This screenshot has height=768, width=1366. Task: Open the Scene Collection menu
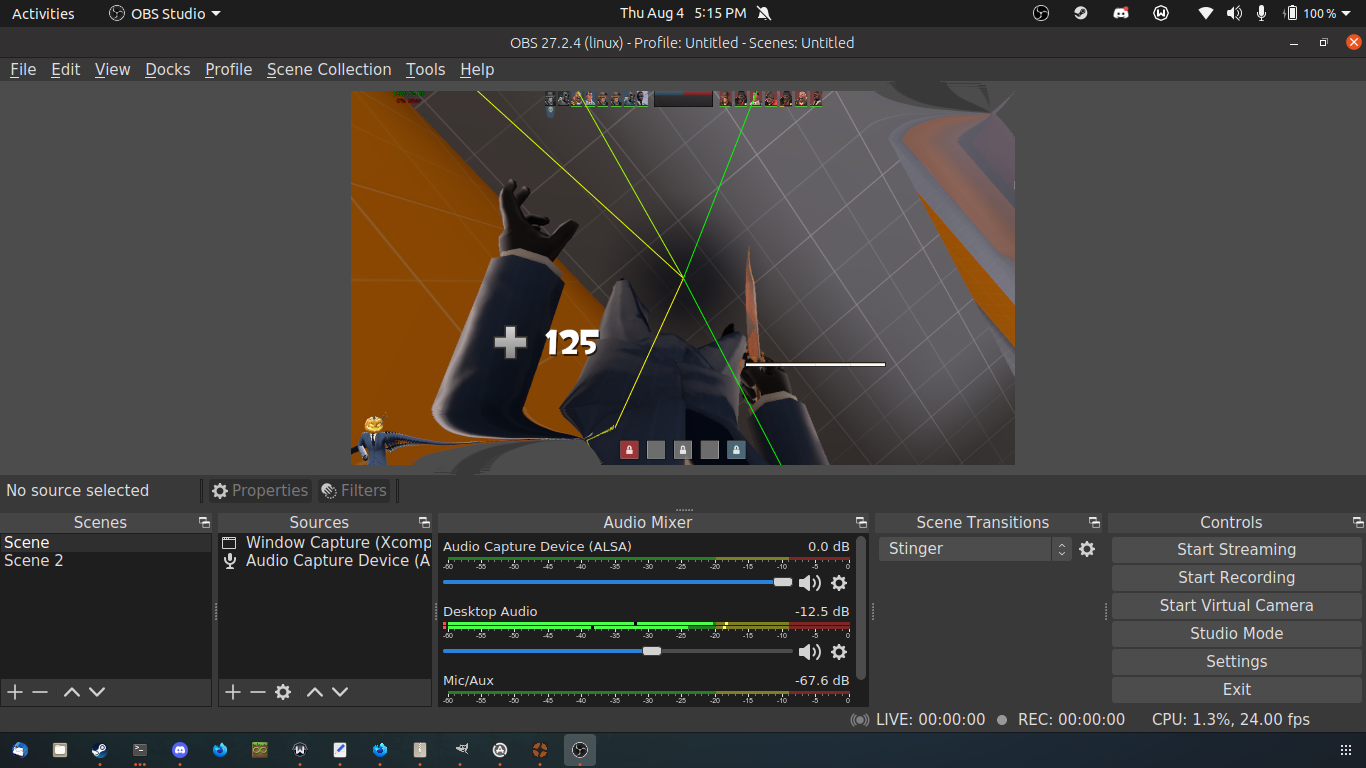[329, 69]
